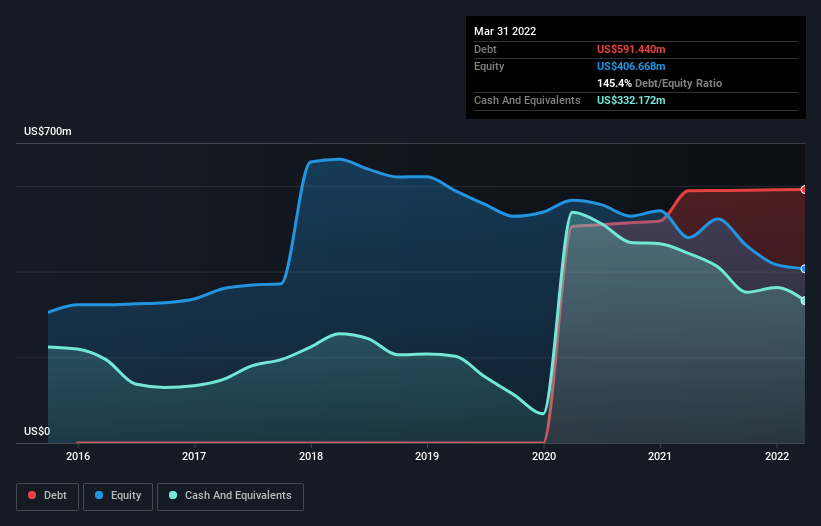Screen dimensions: 821x526
Task: Click the US$0 y-axis label
Action: (37, 431)
